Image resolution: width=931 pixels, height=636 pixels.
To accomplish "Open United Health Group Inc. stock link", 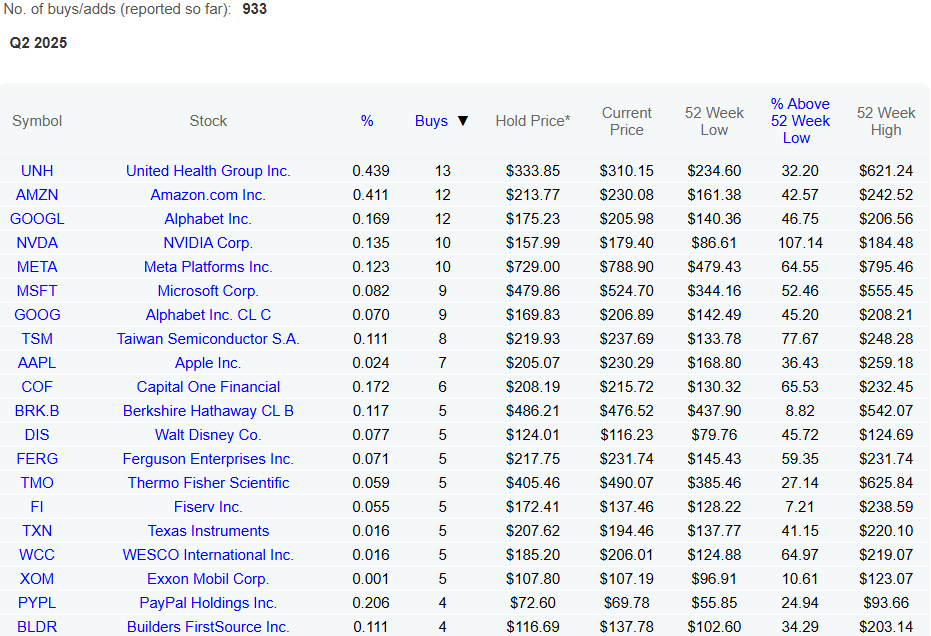I will pyautogui.click(x=208, y=171).
